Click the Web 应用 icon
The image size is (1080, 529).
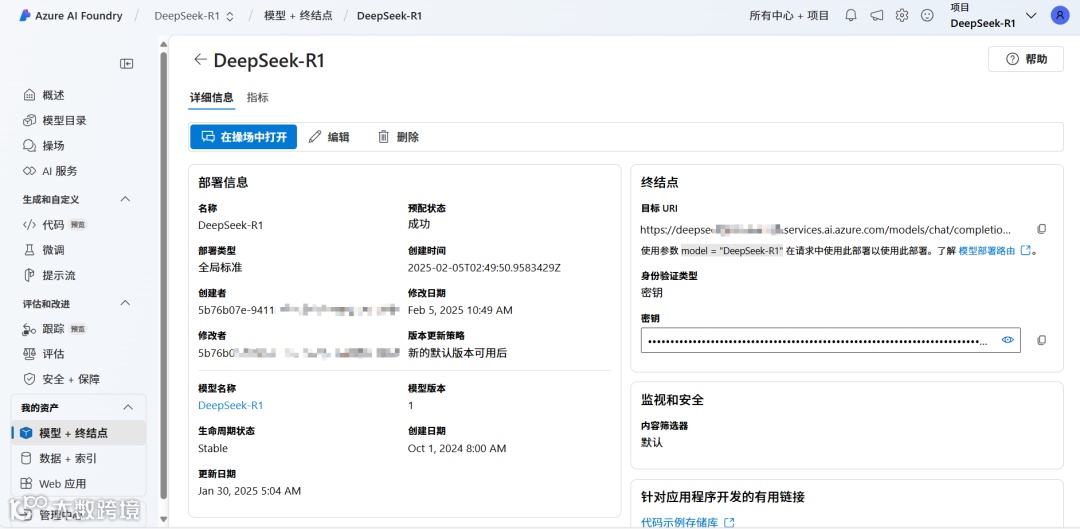pyautogui.click(x=26, y=484)
